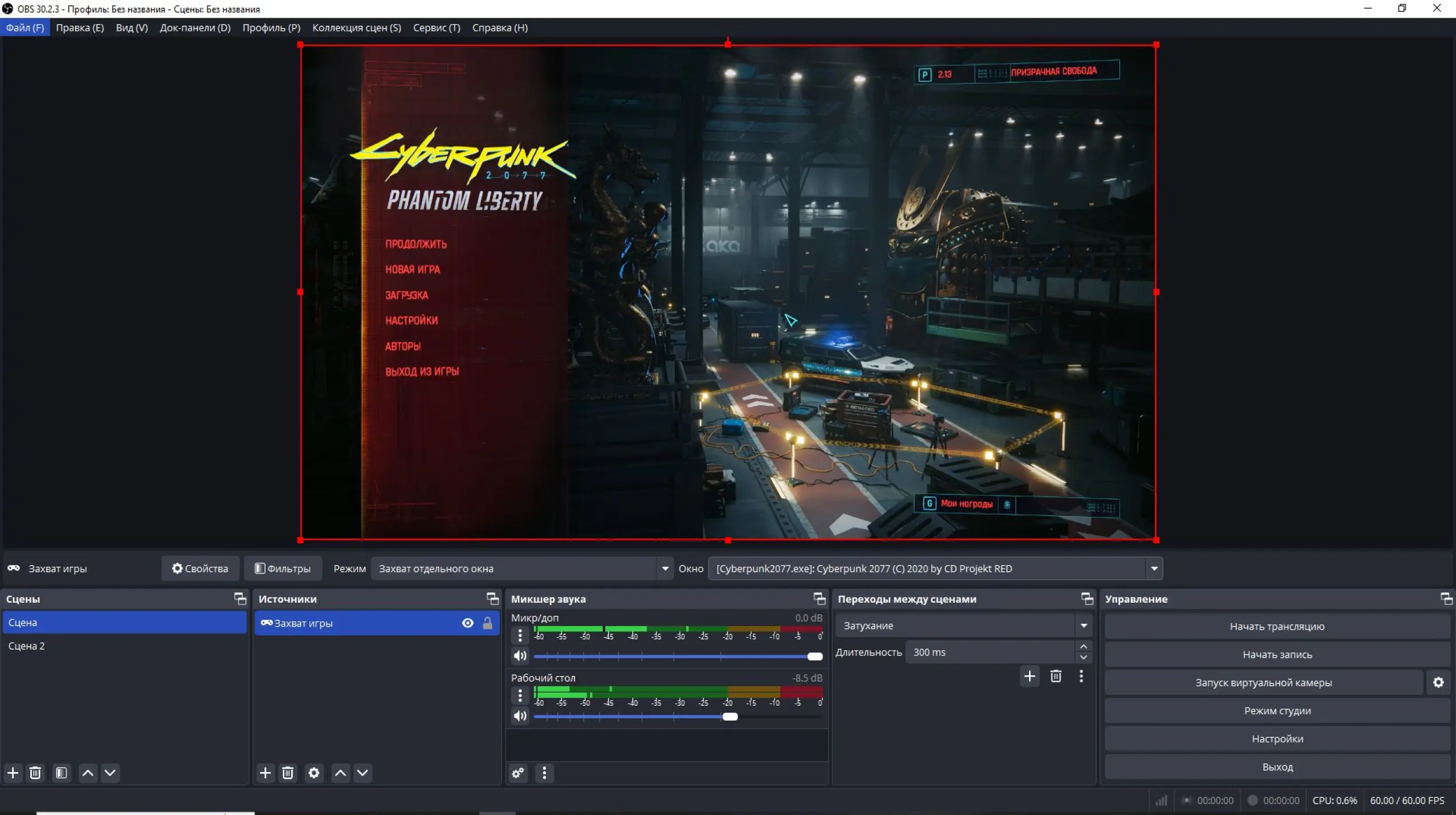Image resolution: width=1456 pixels, height=815 pixels.
Task: Toggle lock on Захват игры source
Action: (x=487, y=623)
